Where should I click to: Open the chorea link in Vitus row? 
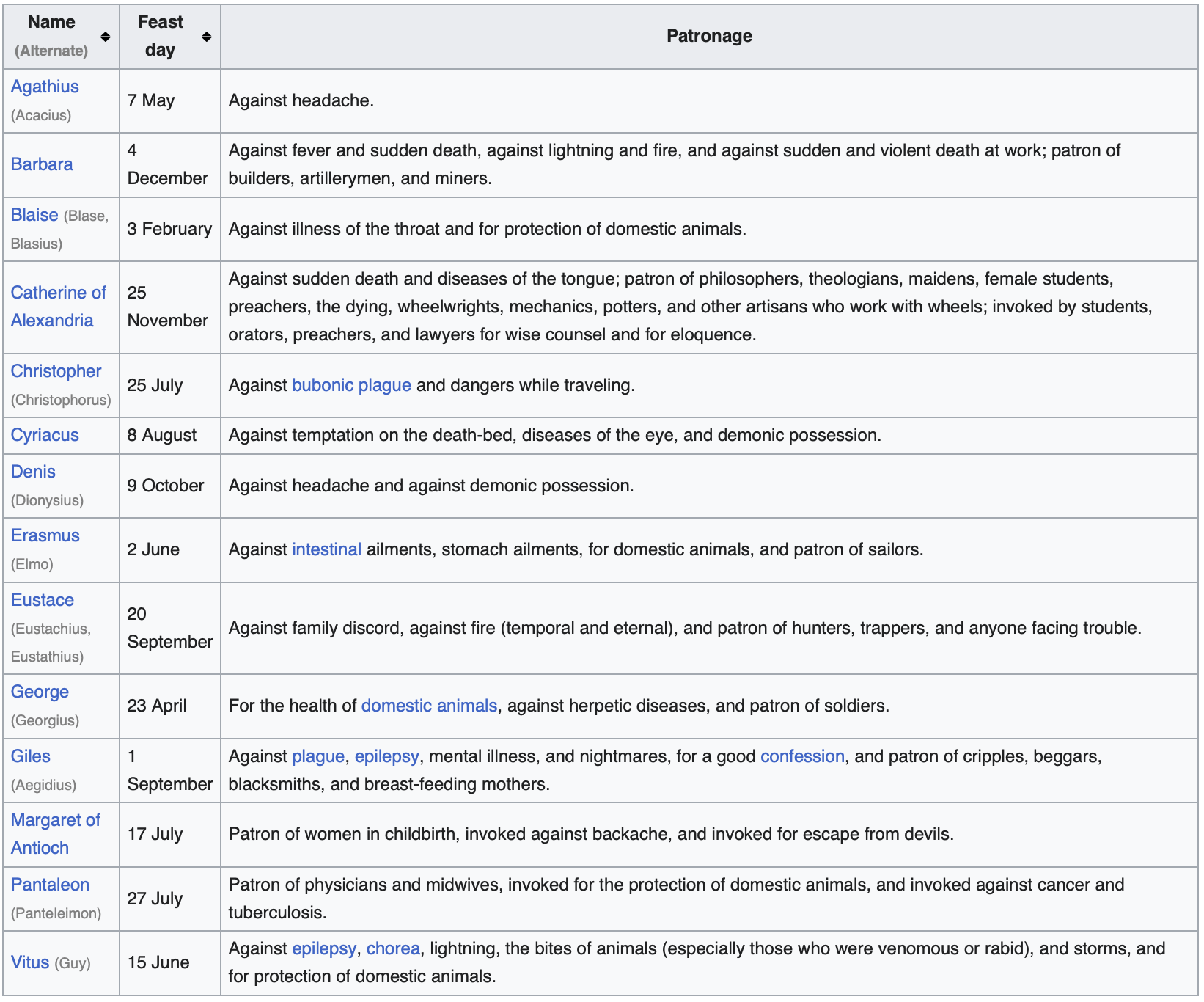[393, 948]
